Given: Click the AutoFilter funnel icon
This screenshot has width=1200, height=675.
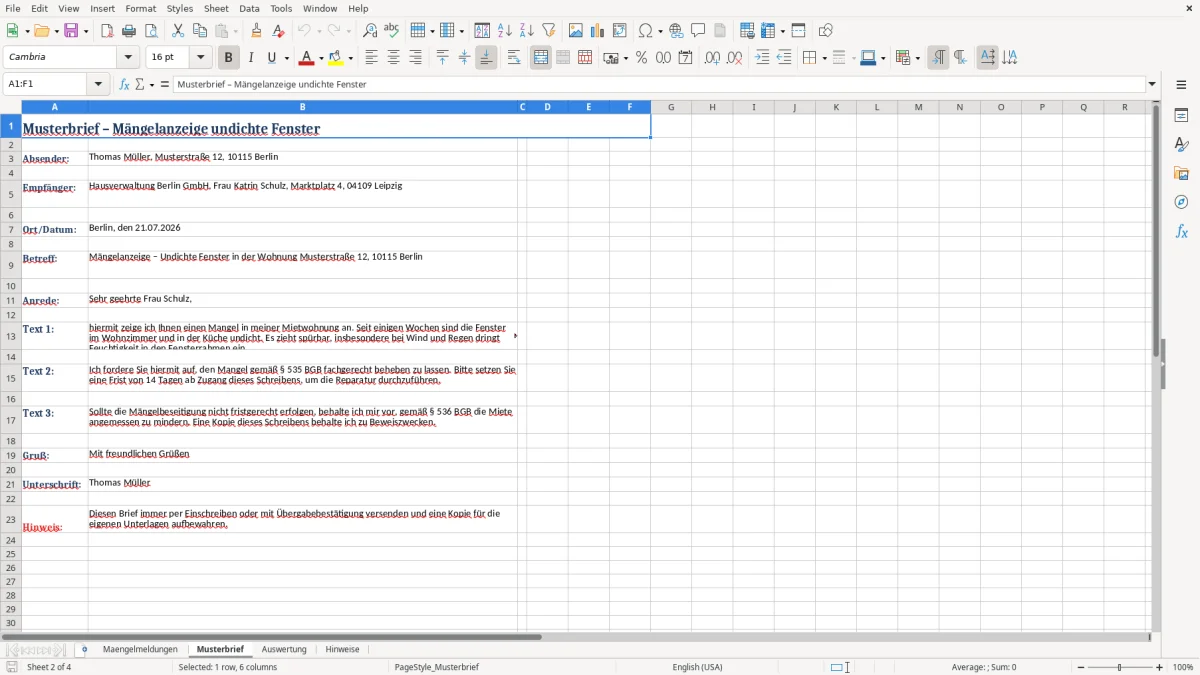Looking at the screenshot, I should (x=548, y=31).
